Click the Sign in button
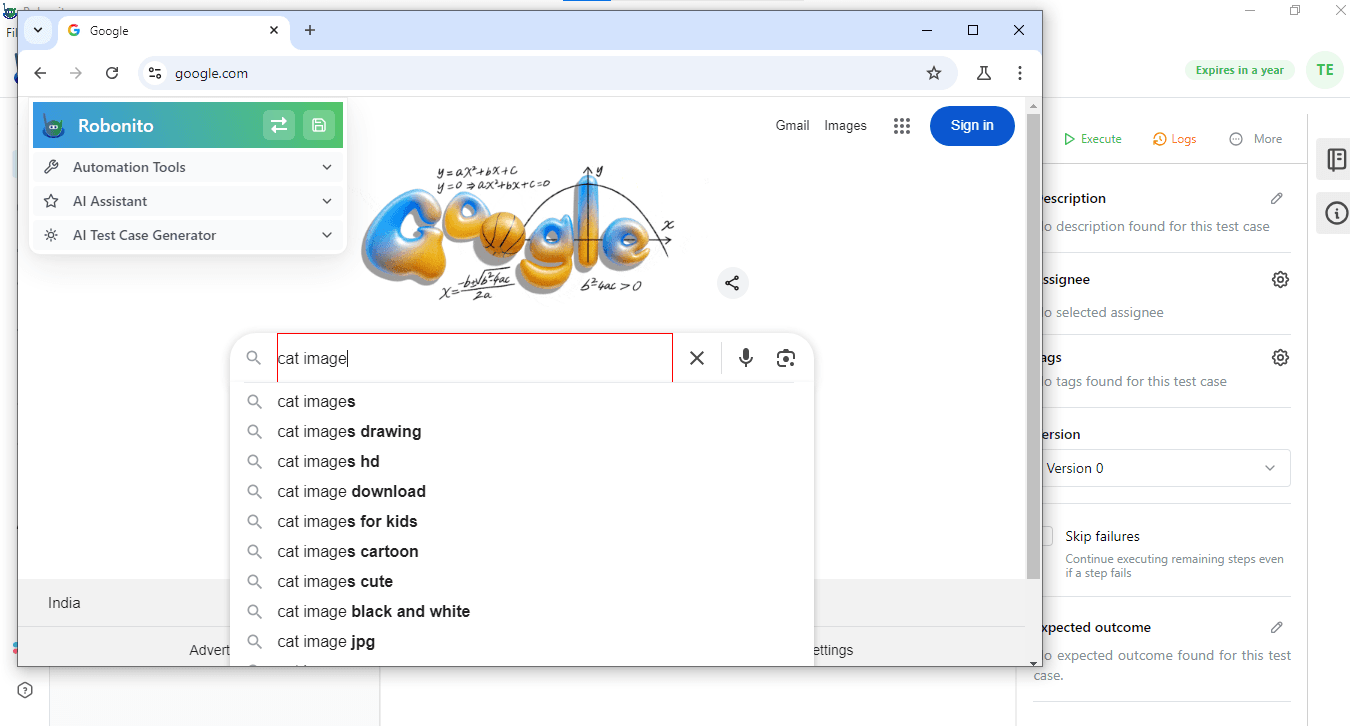This screenshot has height=726, width=1350. point(972,126)
